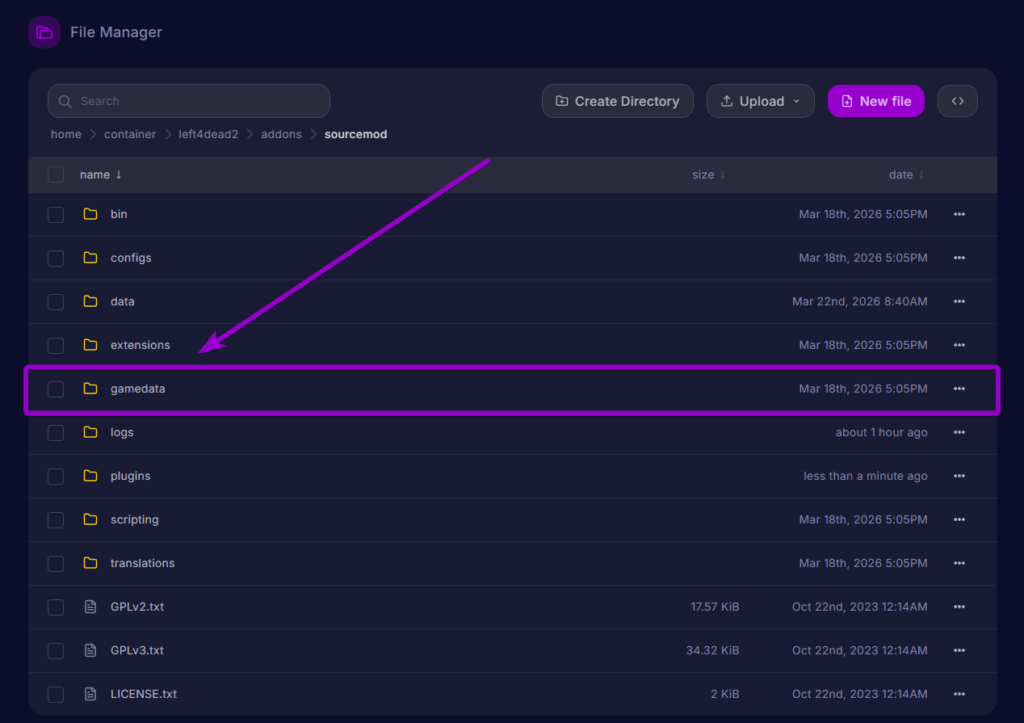Click the gamedata folder icon
Image resolution: width=1024 pixels, height=723 pixels.
coord(91,389)
